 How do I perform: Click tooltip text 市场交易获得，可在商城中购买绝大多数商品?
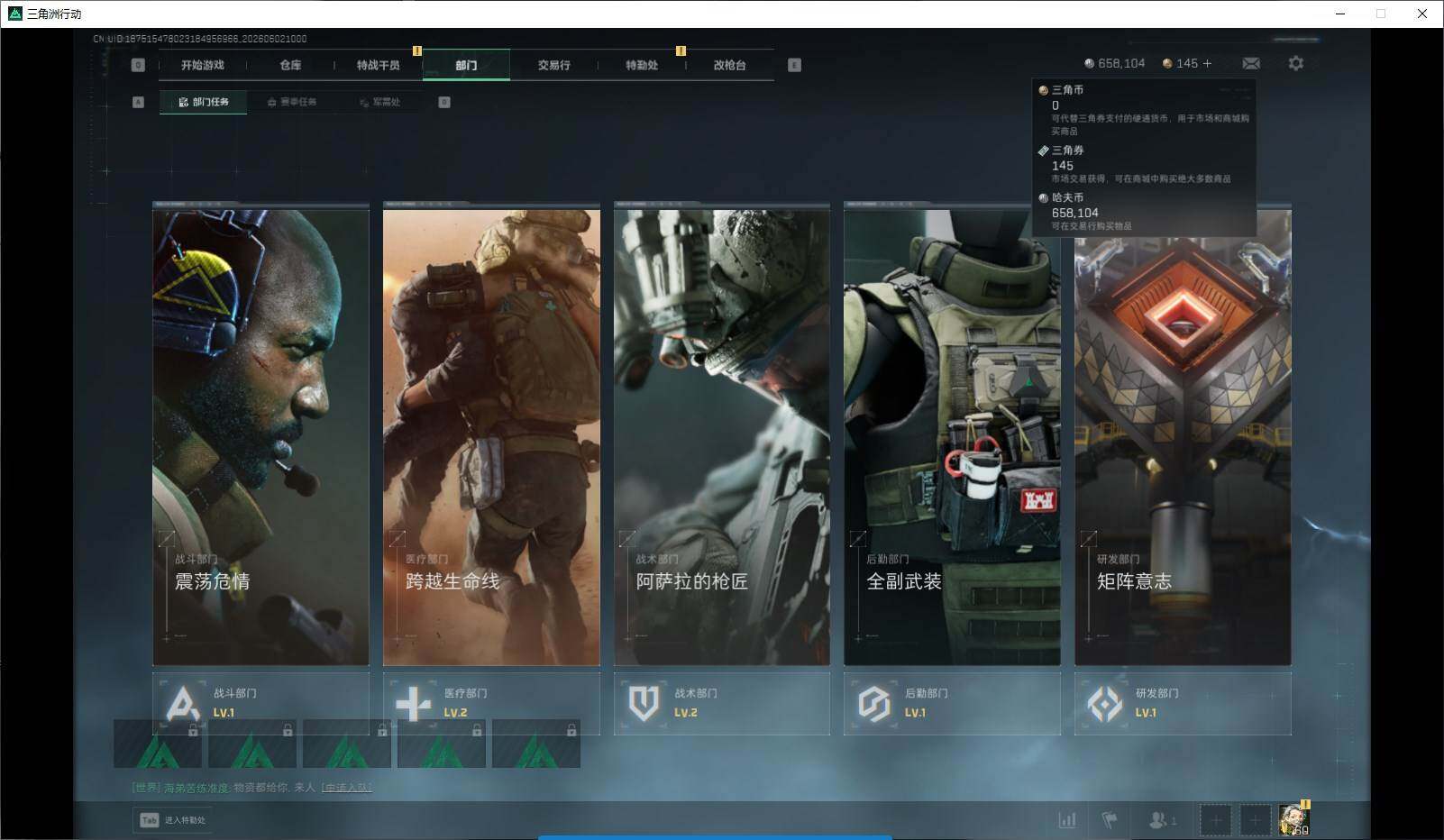[x=1141, y=178]
